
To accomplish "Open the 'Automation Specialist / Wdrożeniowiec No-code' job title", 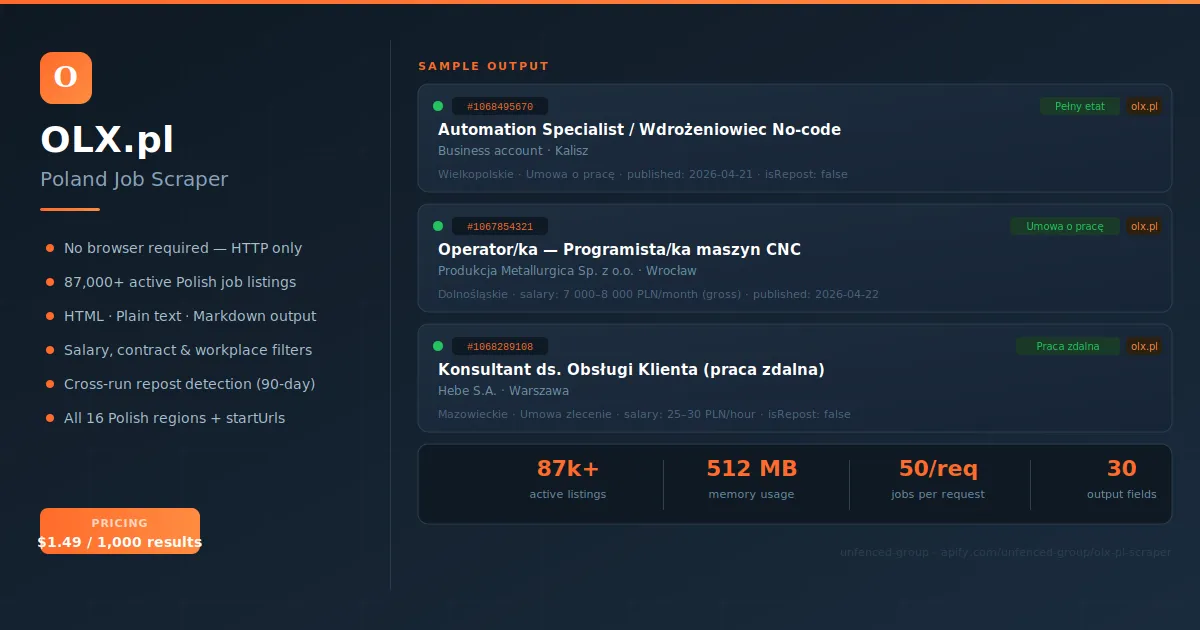I will (640, 129).
